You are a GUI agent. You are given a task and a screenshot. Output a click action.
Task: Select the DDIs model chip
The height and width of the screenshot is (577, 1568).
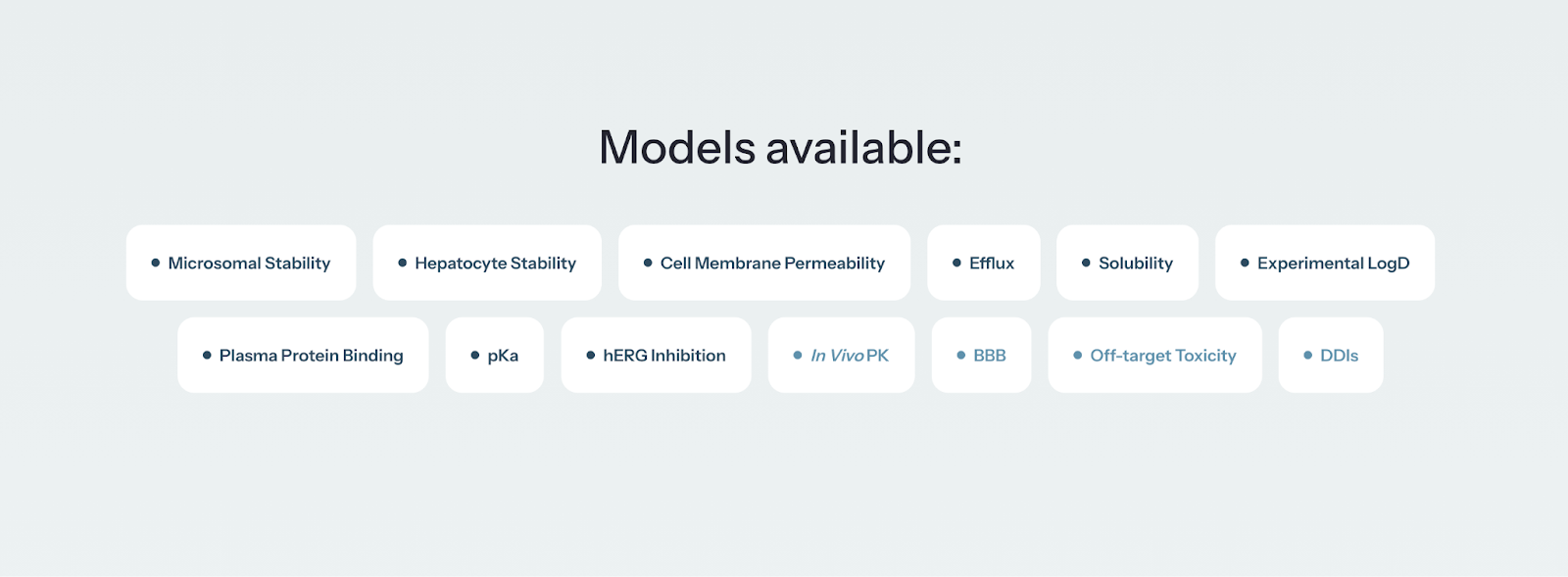pyautogui.click(x=1331, y=355)
